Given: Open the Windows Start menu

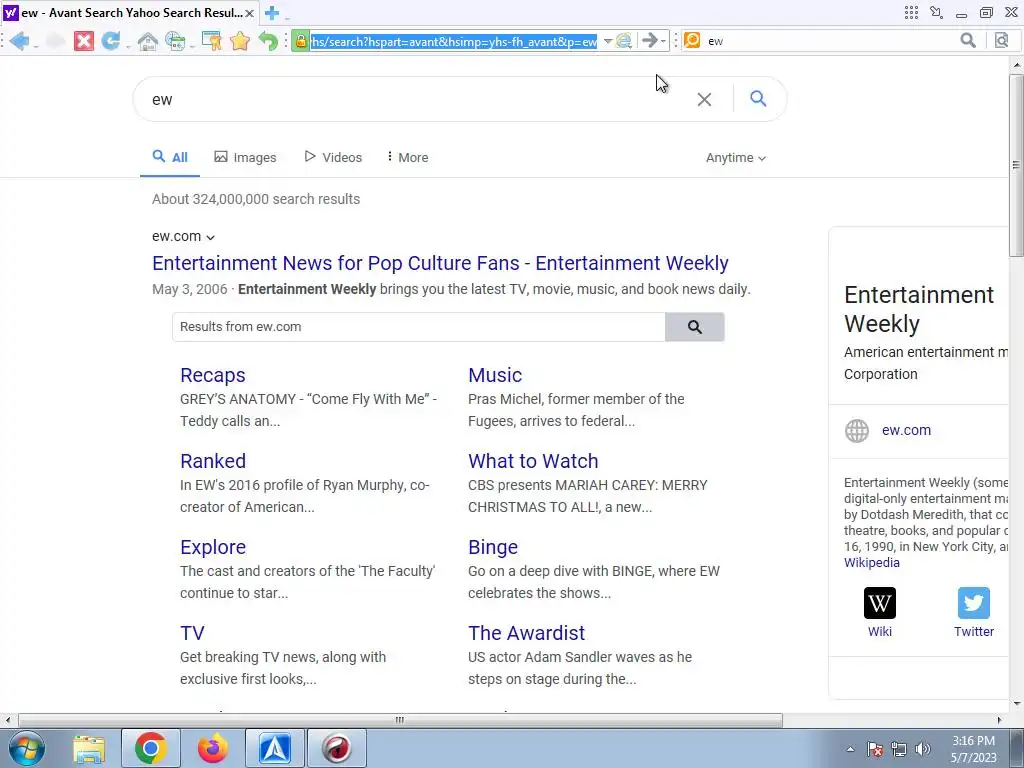Looking at the screenshot, I should click(27, 748).
